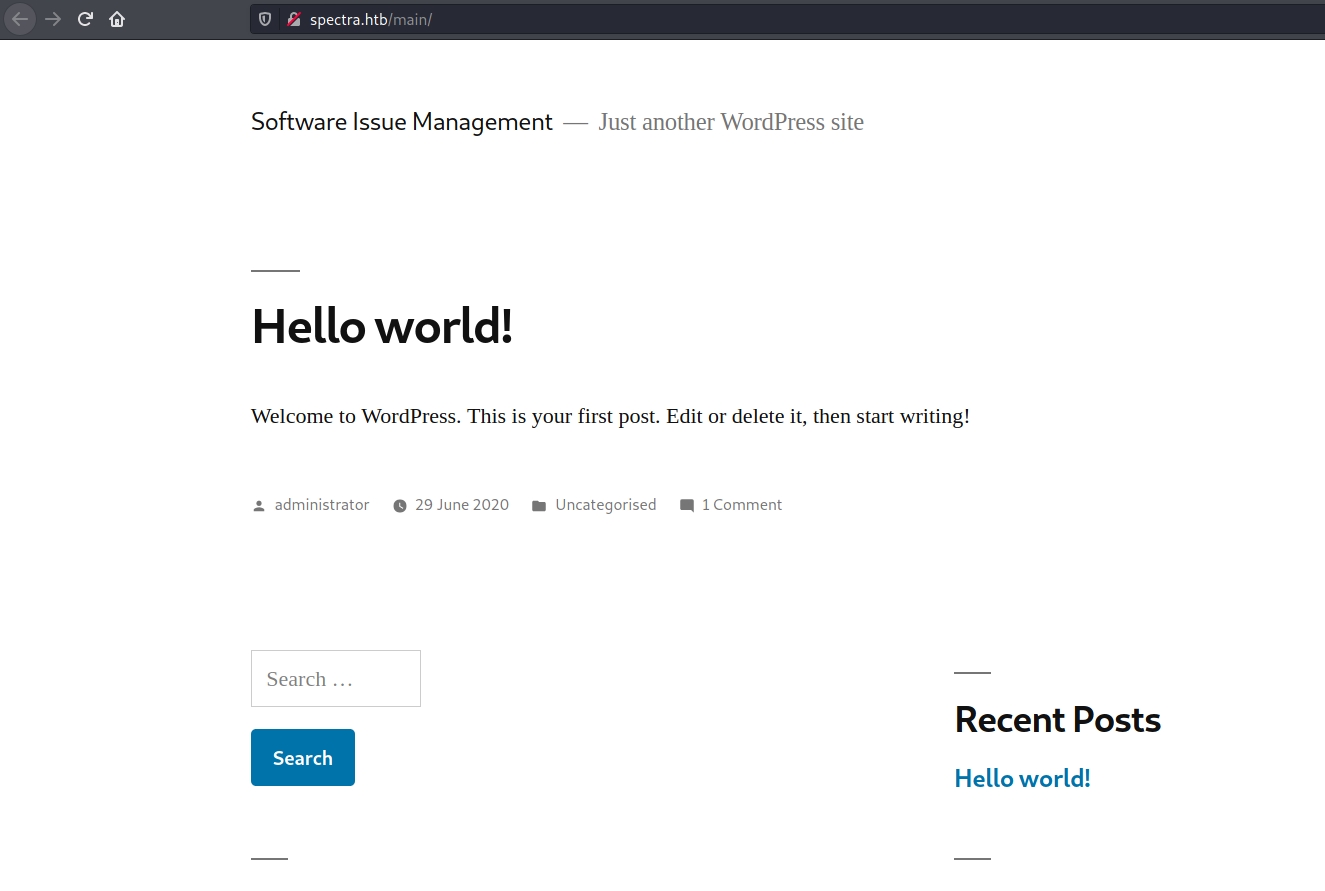Image resolution: width=1325 pixels, height=891 pixels.
Task: Click the browser back arrow button
Action: (20, 19)
